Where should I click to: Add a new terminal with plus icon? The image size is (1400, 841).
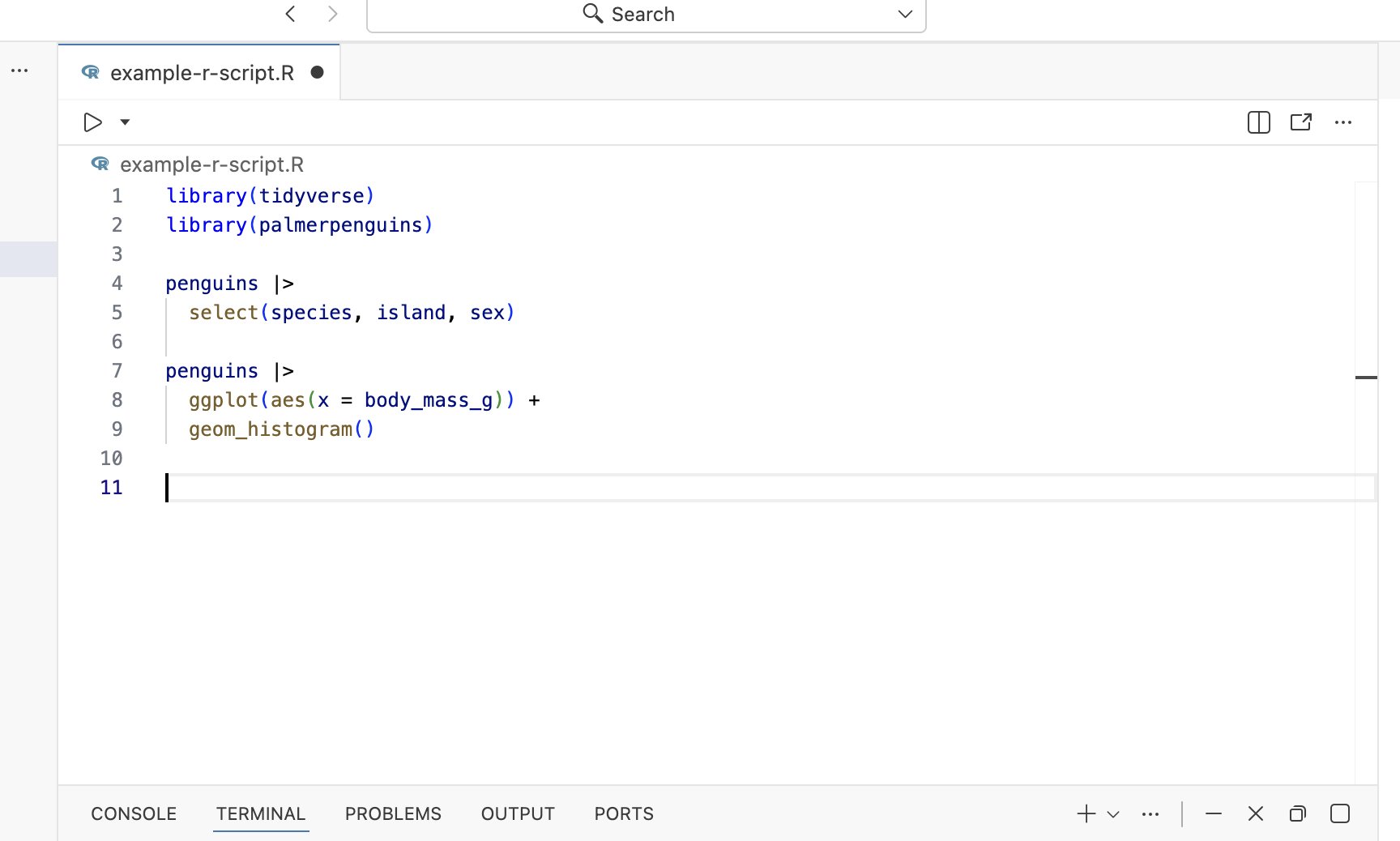(x=1086, y=813)
